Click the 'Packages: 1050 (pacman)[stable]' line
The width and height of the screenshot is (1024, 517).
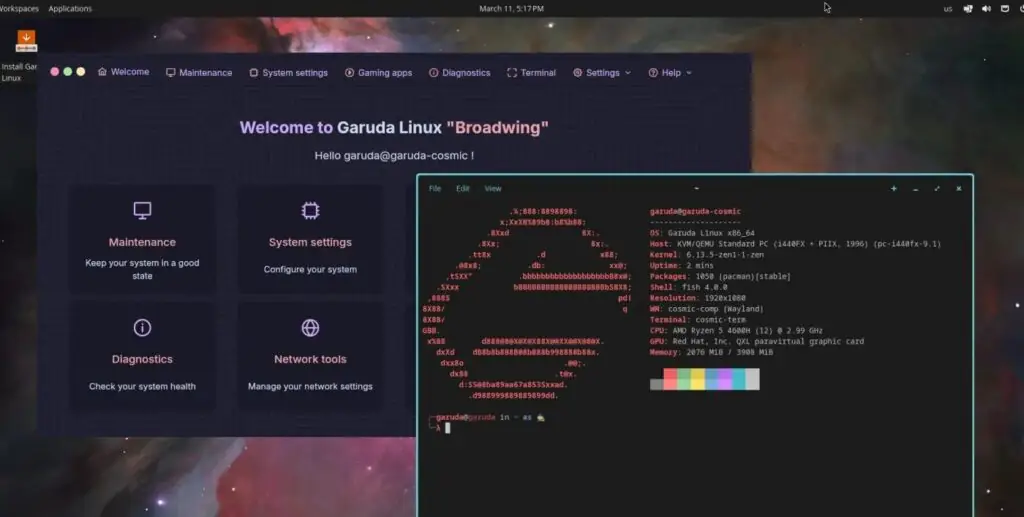click(720, 276)
